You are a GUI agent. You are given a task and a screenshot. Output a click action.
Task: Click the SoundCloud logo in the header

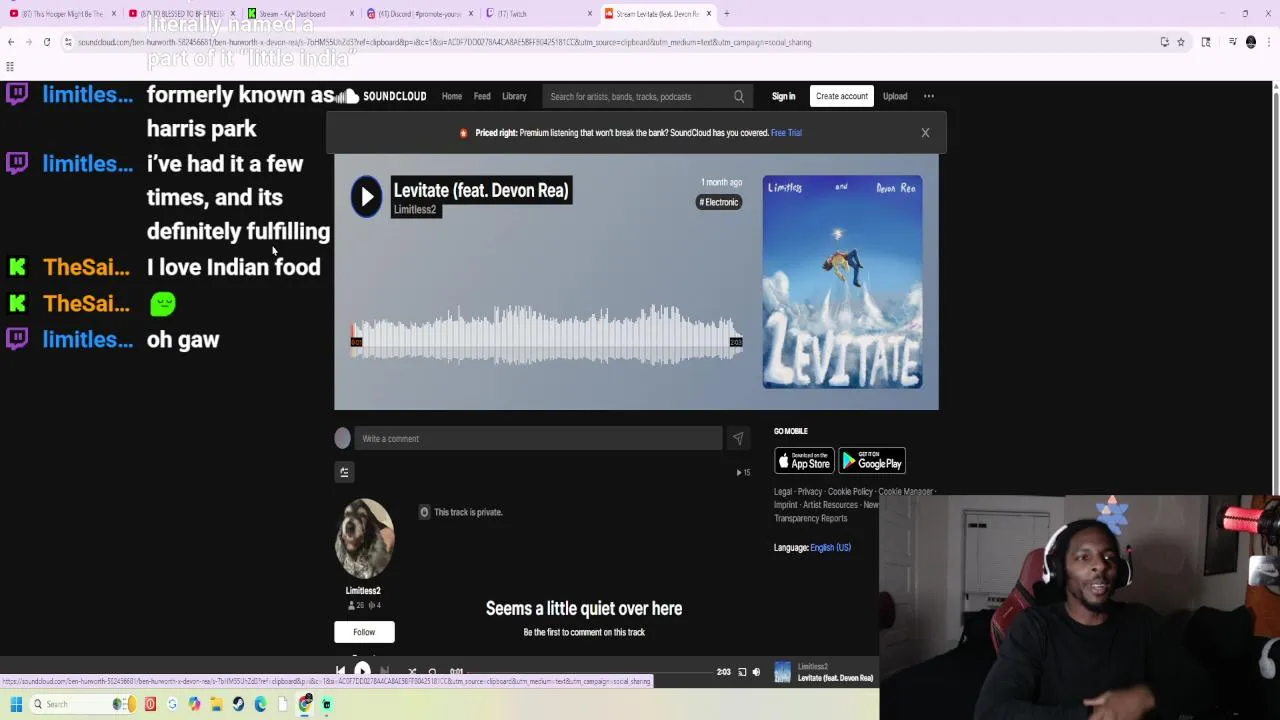pos(381,96)
